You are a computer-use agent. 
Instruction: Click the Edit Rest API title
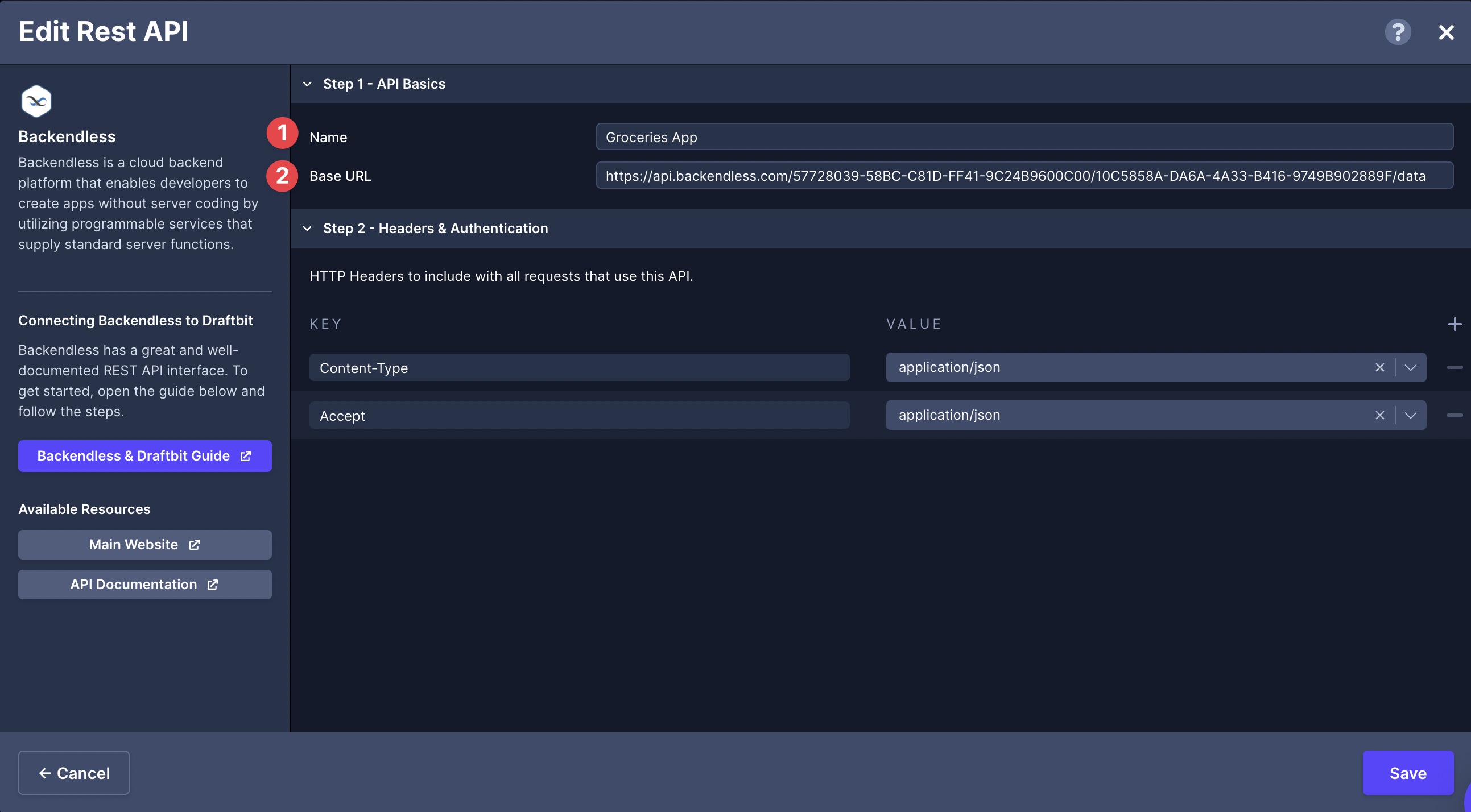tap(104, 31)
